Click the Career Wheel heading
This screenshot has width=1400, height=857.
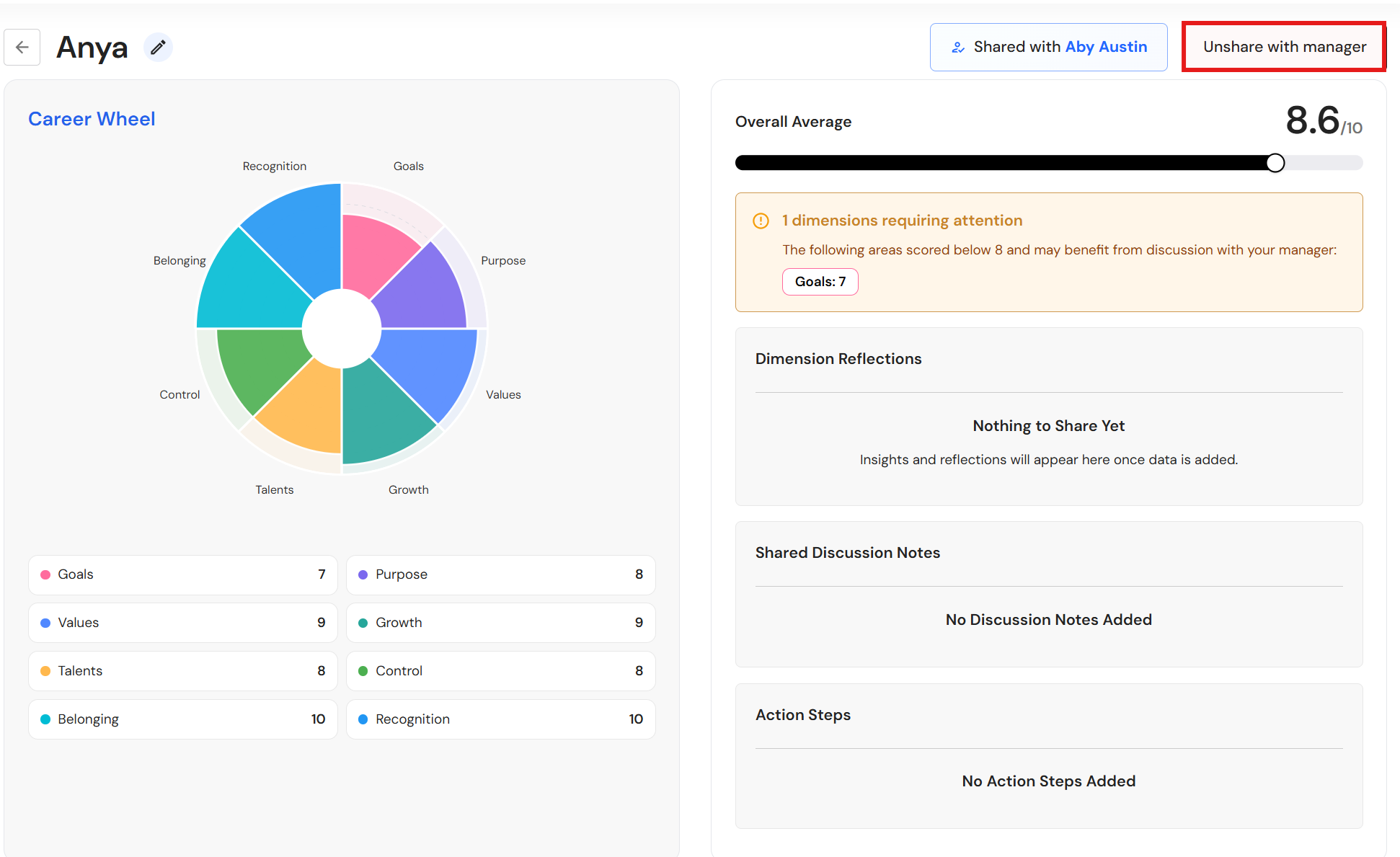click(92, 119)
